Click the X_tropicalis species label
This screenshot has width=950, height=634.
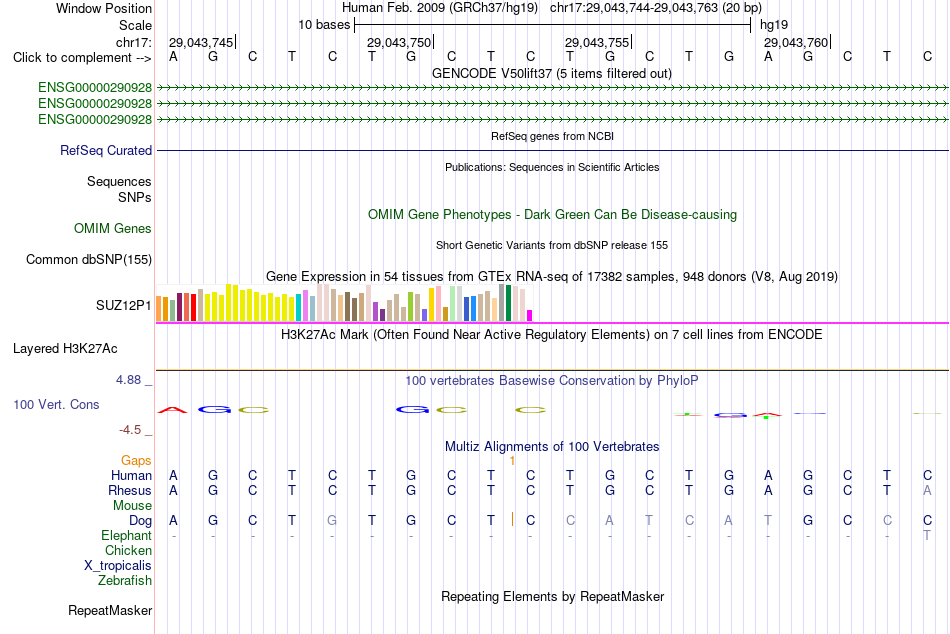tap(118, 566)
